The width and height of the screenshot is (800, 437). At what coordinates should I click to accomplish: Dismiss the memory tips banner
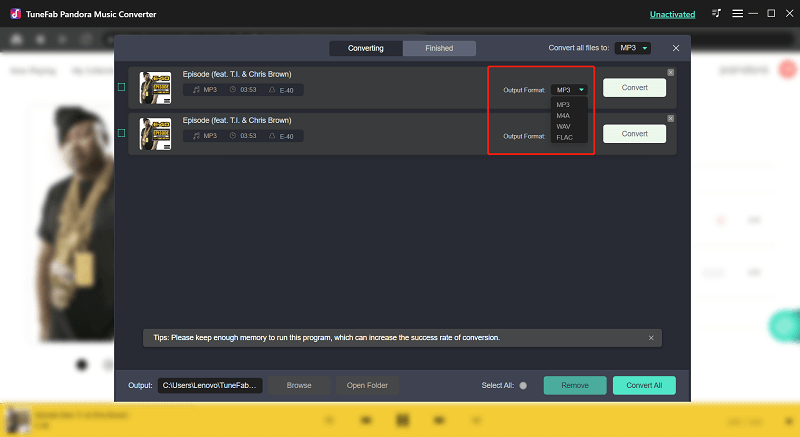pos(650,338)
